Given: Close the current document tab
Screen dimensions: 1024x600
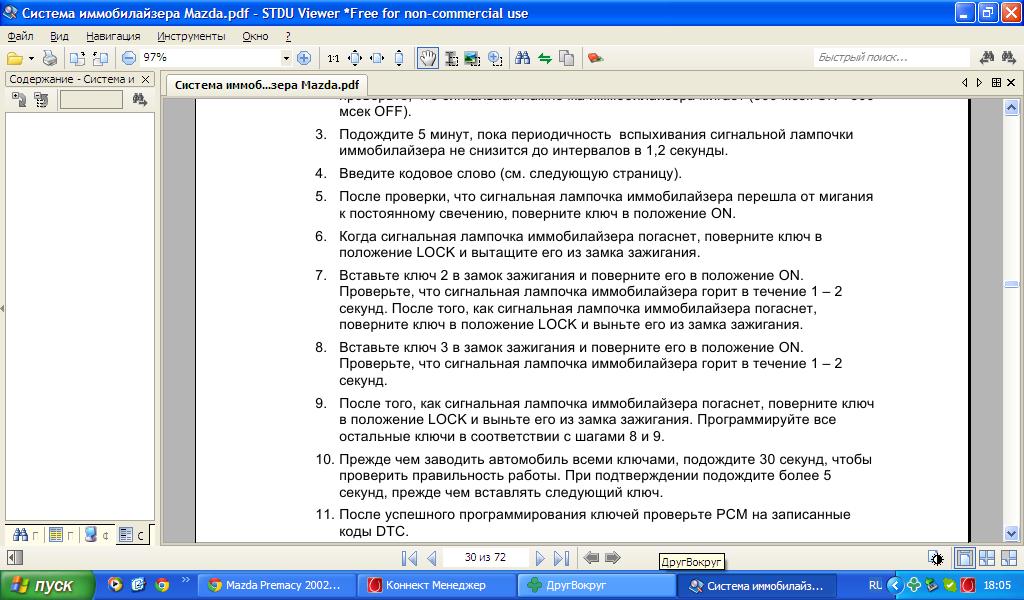Looking at the screenshot, I should pyautogui.click(x=1012, y=83).
